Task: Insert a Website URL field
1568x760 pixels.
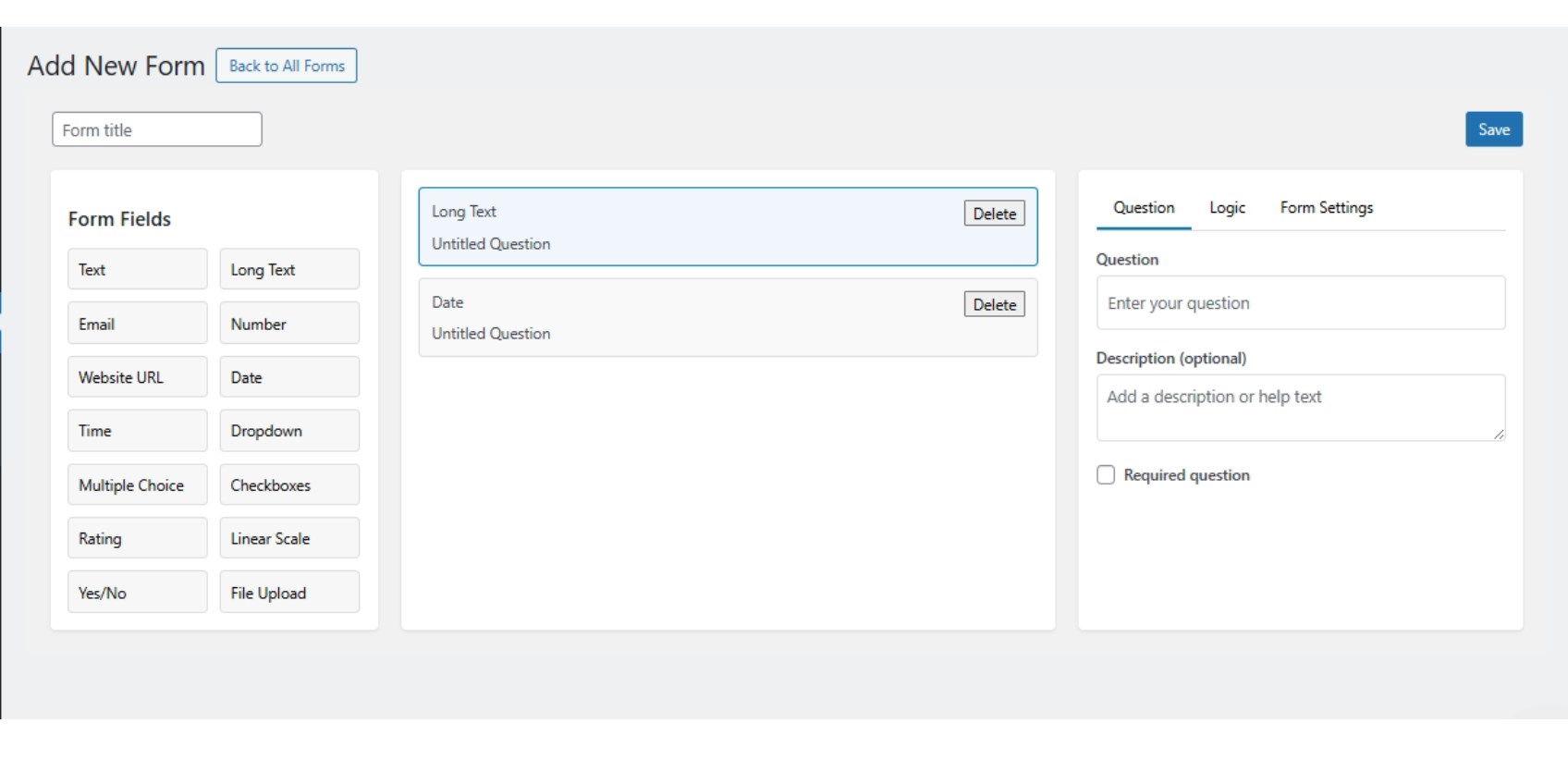Action: click(137, 377)
